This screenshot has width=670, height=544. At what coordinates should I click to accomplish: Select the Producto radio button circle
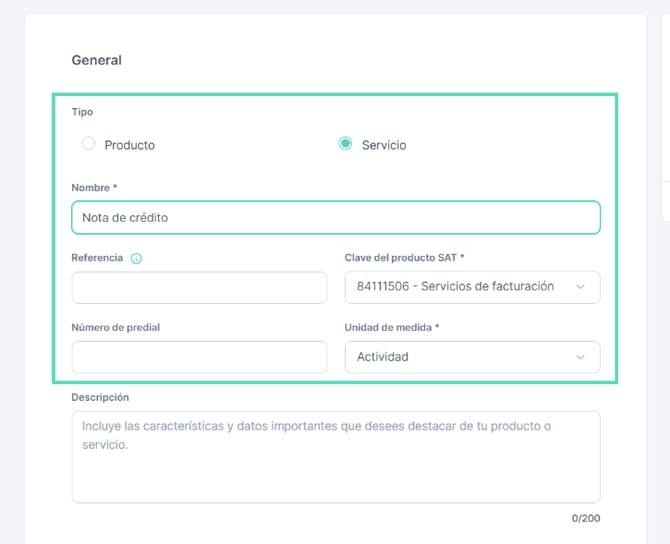point(88,144)
